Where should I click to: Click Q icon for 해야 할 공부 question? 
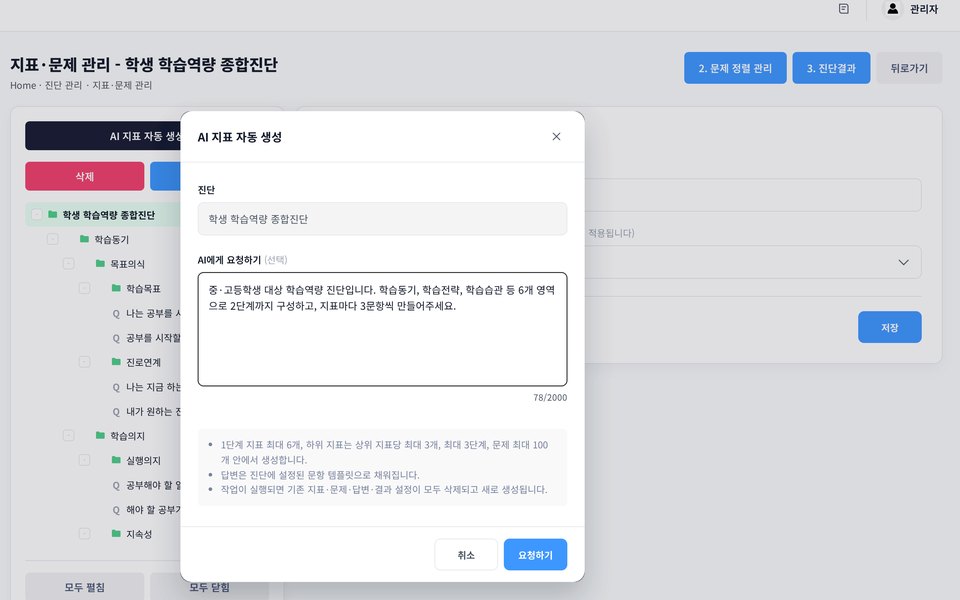116,510
